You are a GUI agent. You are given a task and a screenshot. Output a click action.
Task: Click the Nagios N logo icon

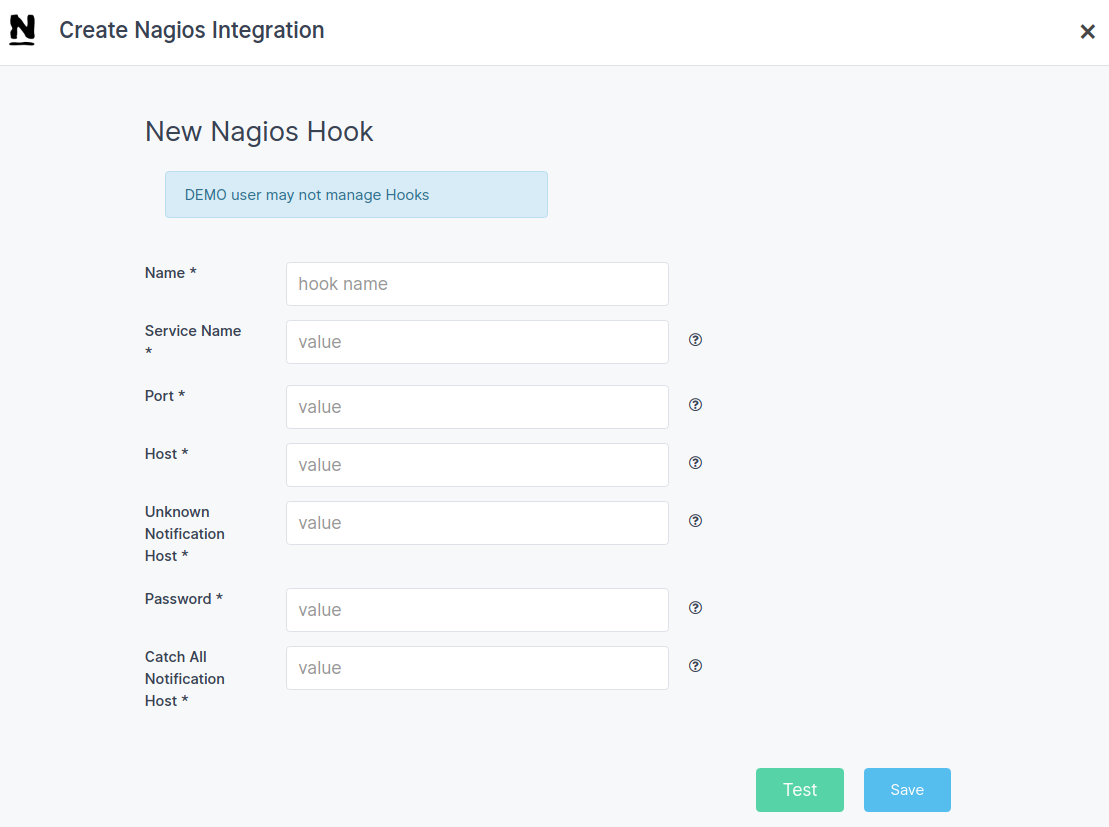tap(22, 30)
